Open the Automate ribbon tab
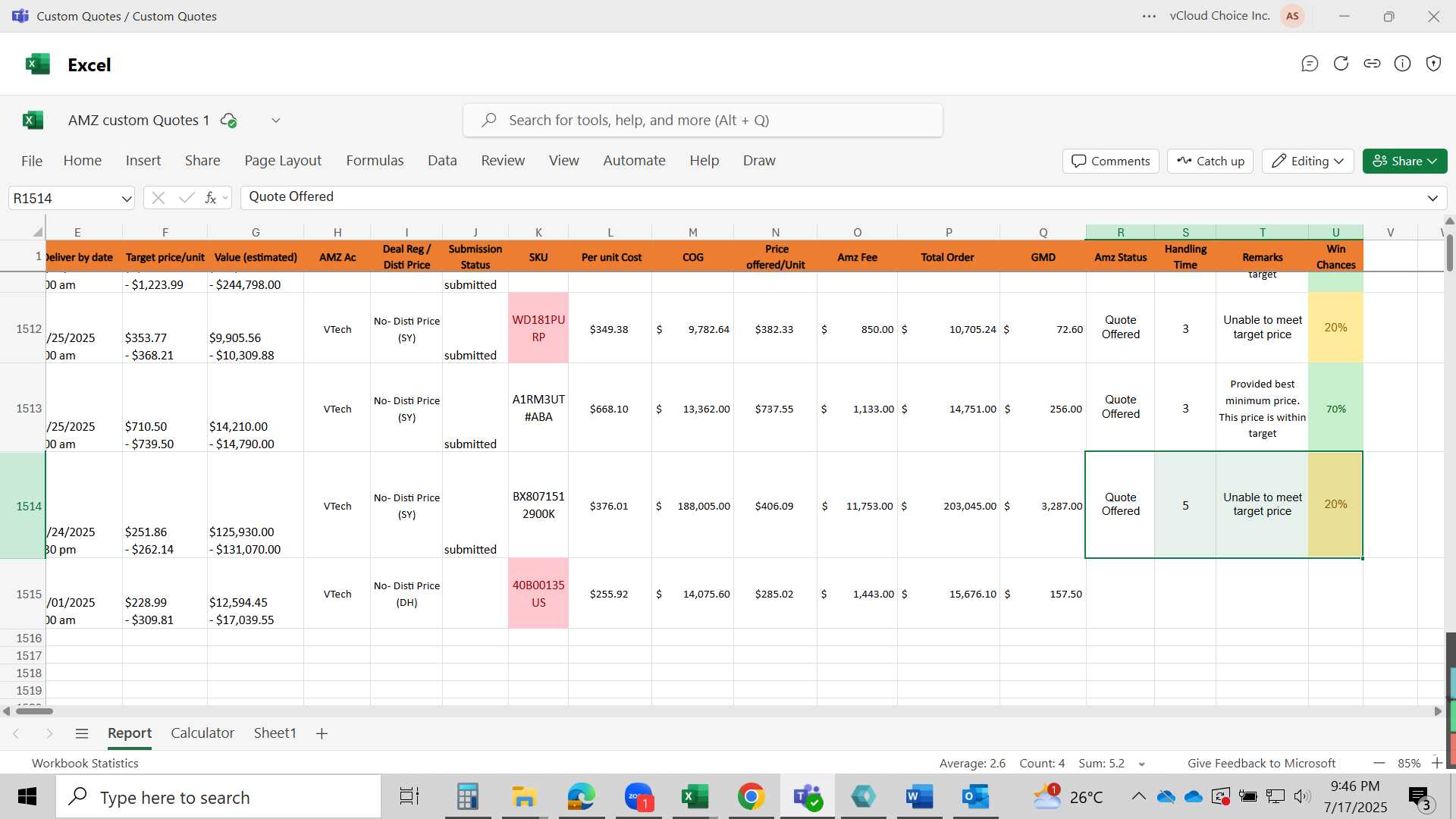The image size is (1456, 819). point(634,161)
